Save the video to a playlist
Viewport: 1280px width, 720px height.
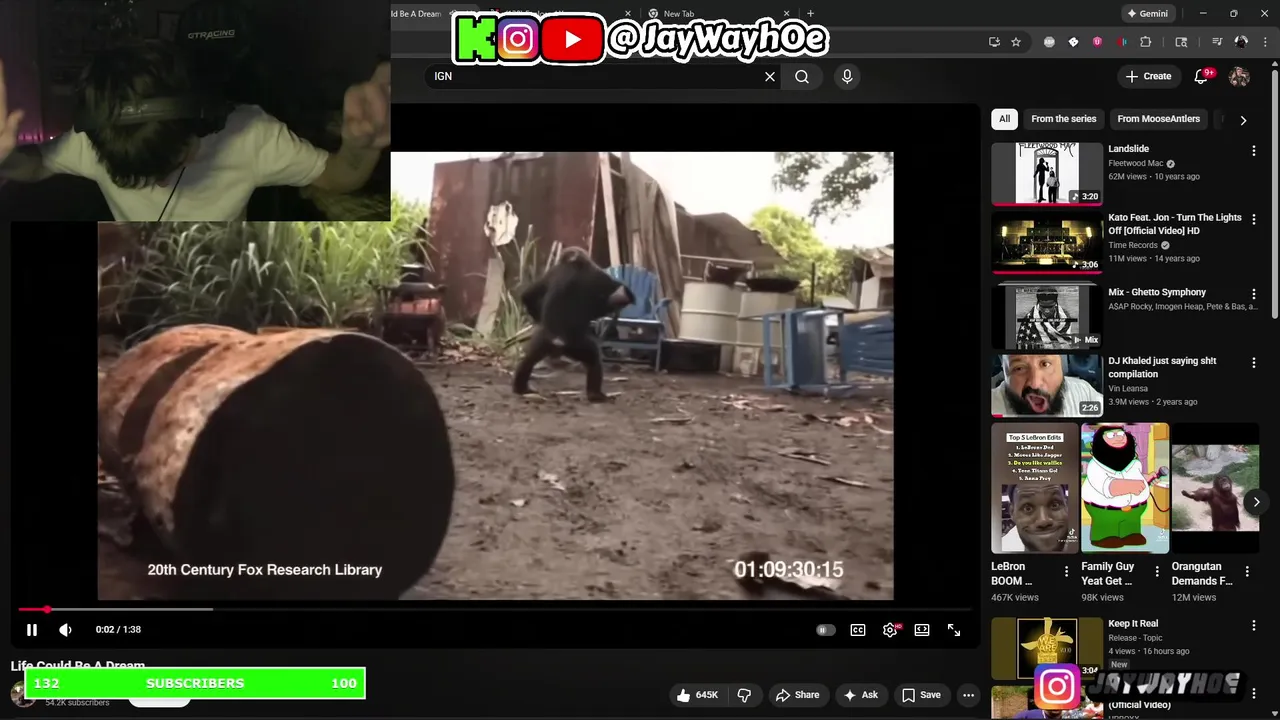tap(921, 695)
